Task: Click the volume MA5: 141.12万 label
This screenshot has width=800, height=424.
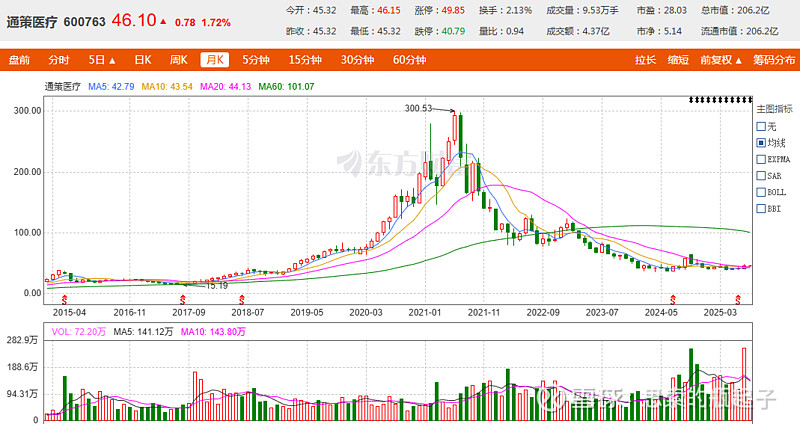Action: click(x=143, y=332)
